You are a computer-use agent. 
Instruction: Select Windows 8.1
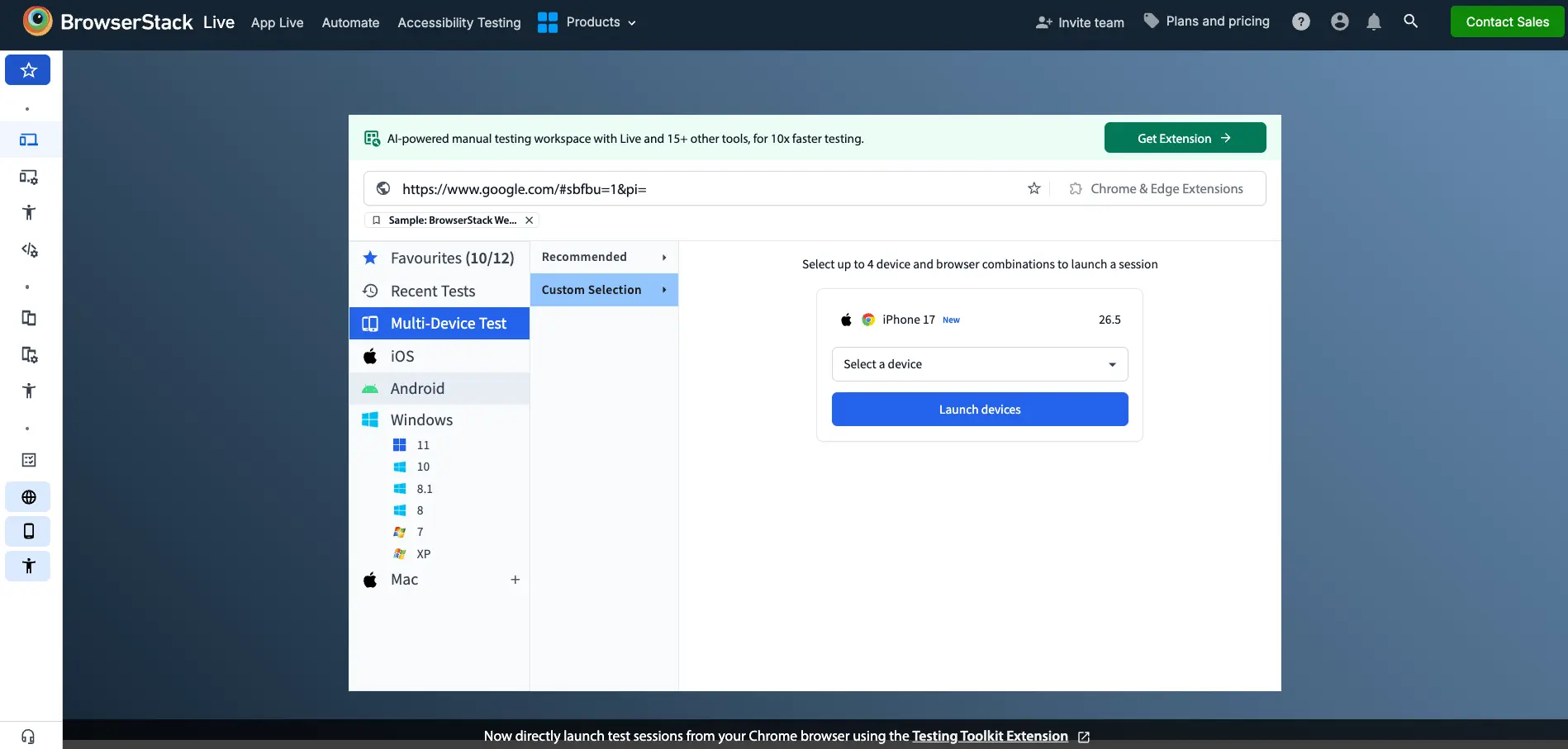(412, 489)
